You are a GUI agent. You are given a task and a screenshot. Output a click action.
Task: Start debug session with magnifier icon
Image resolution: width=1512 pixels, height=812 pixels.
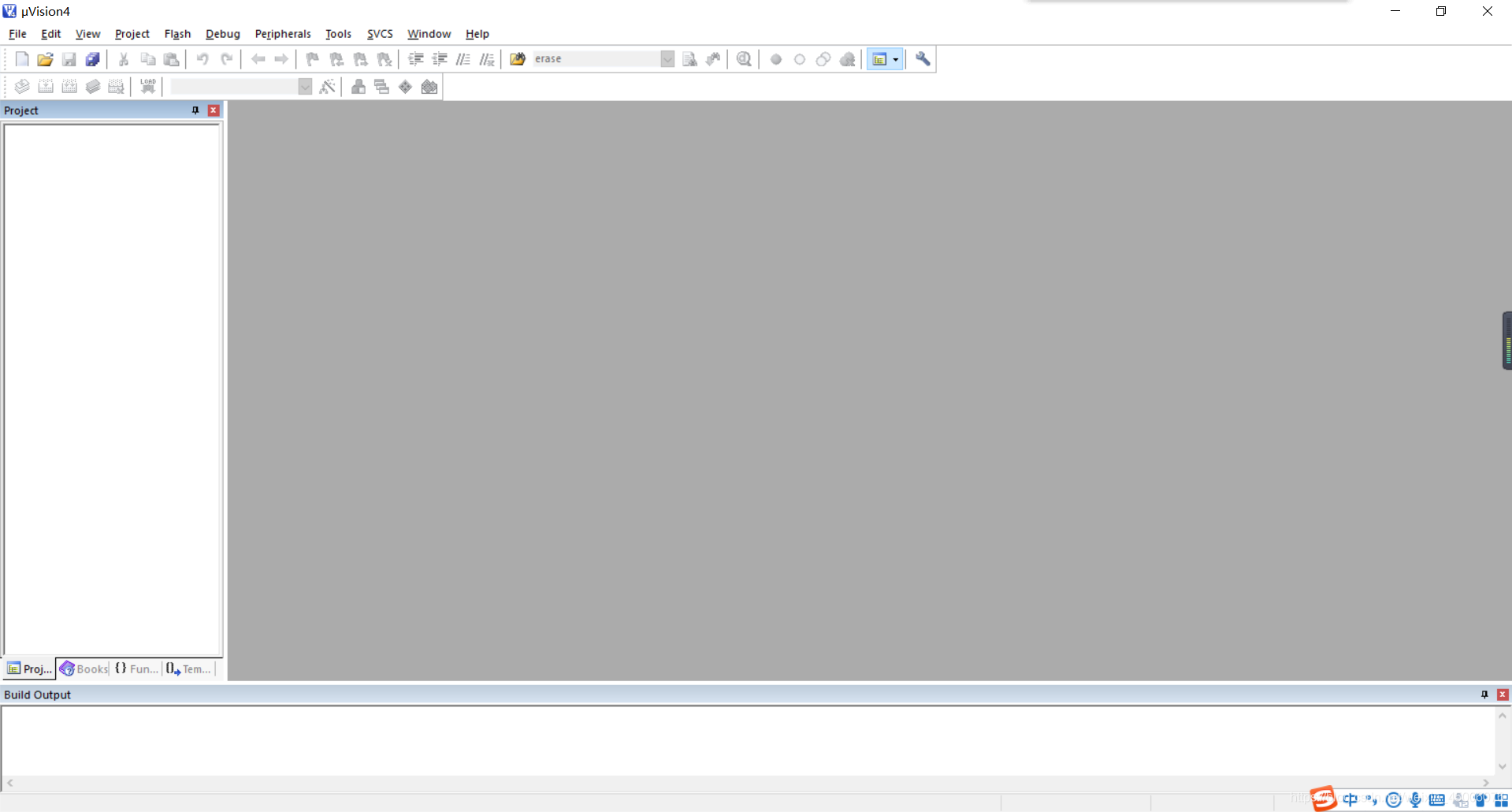pyautogui.click(x=744, y=59)
